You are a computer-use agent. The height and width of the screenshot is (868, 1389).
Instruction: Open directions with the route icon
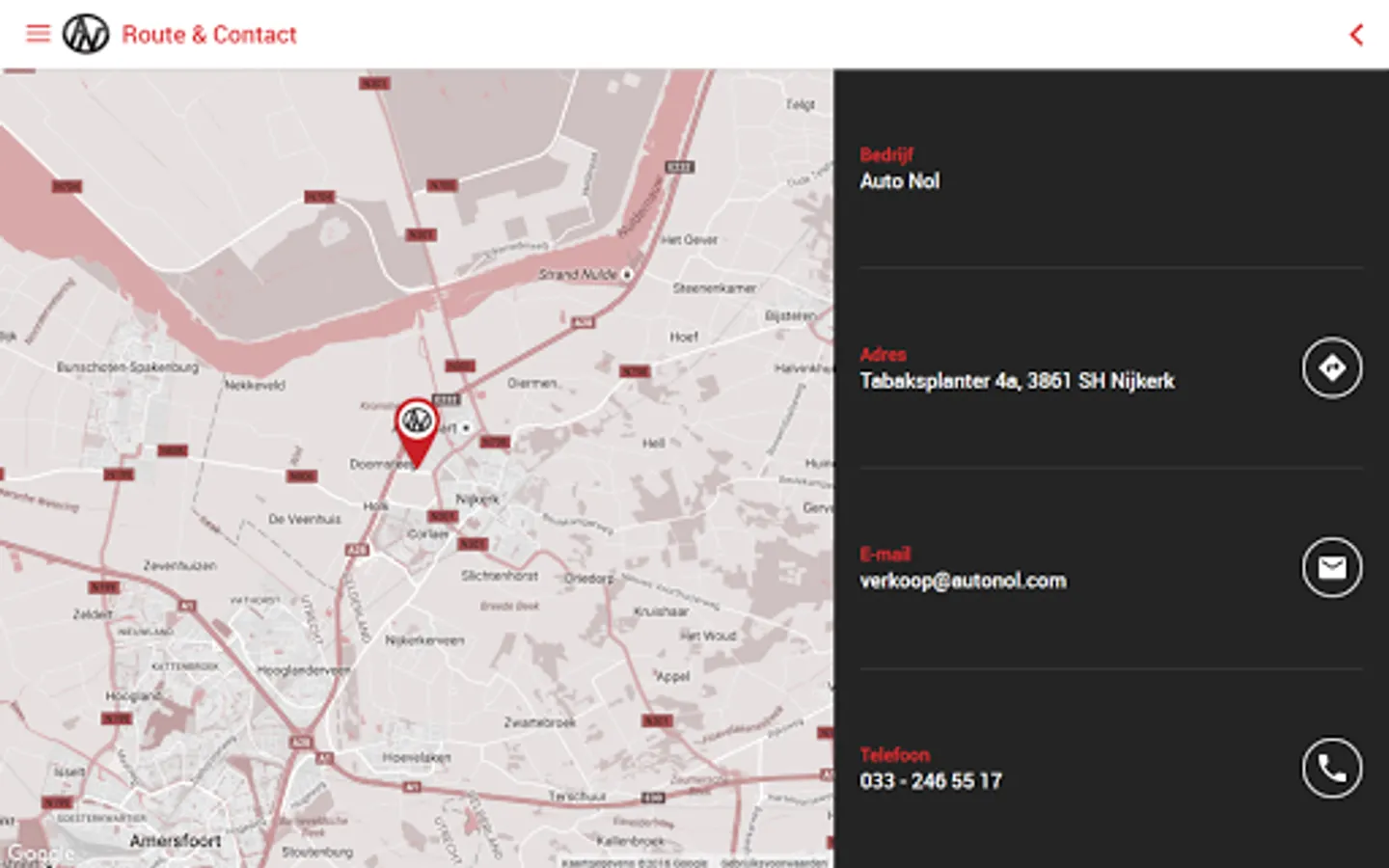(1332, 367)
